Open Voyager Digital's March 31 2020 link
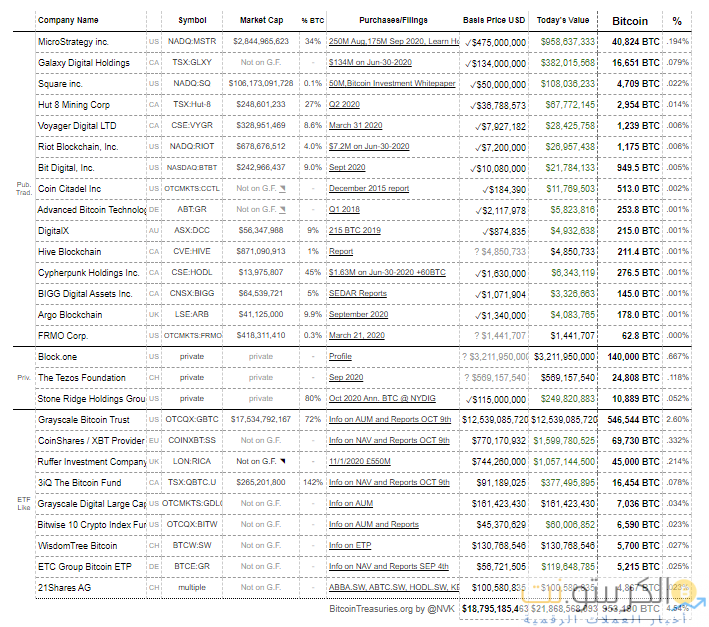This screenshot has height=627, width=709. coord(354,126)
